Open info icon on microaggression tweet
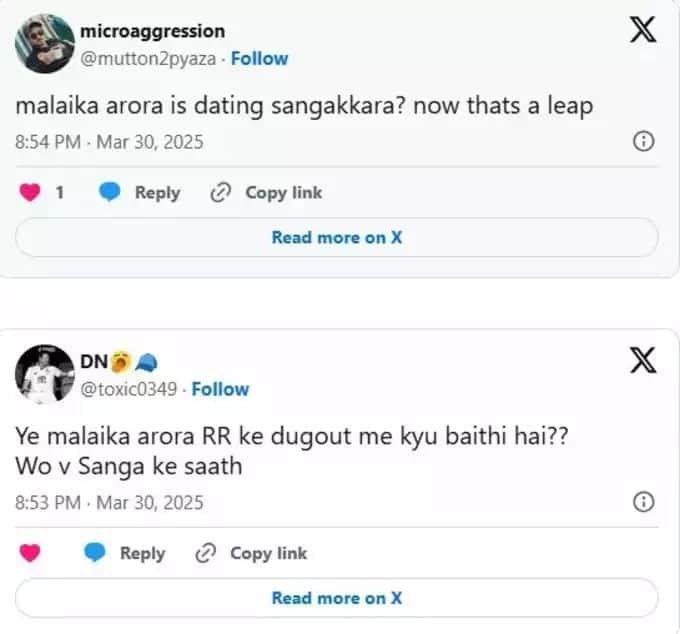The image size is (680, 634). pyautogui.click(x=645, y=142)
